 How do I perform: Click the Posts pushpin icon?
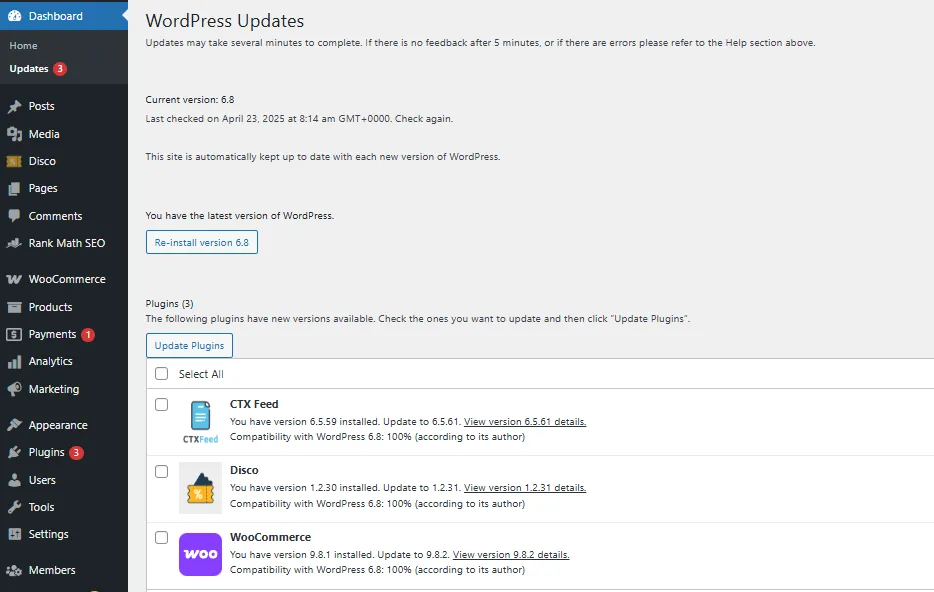14,106
